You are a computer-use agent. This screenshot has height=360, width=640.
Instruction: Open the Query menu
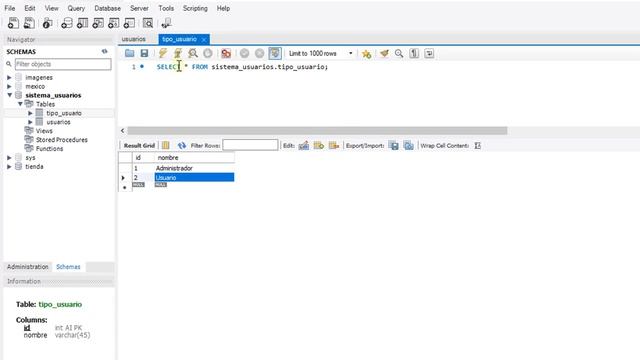(x=76, y=8)
